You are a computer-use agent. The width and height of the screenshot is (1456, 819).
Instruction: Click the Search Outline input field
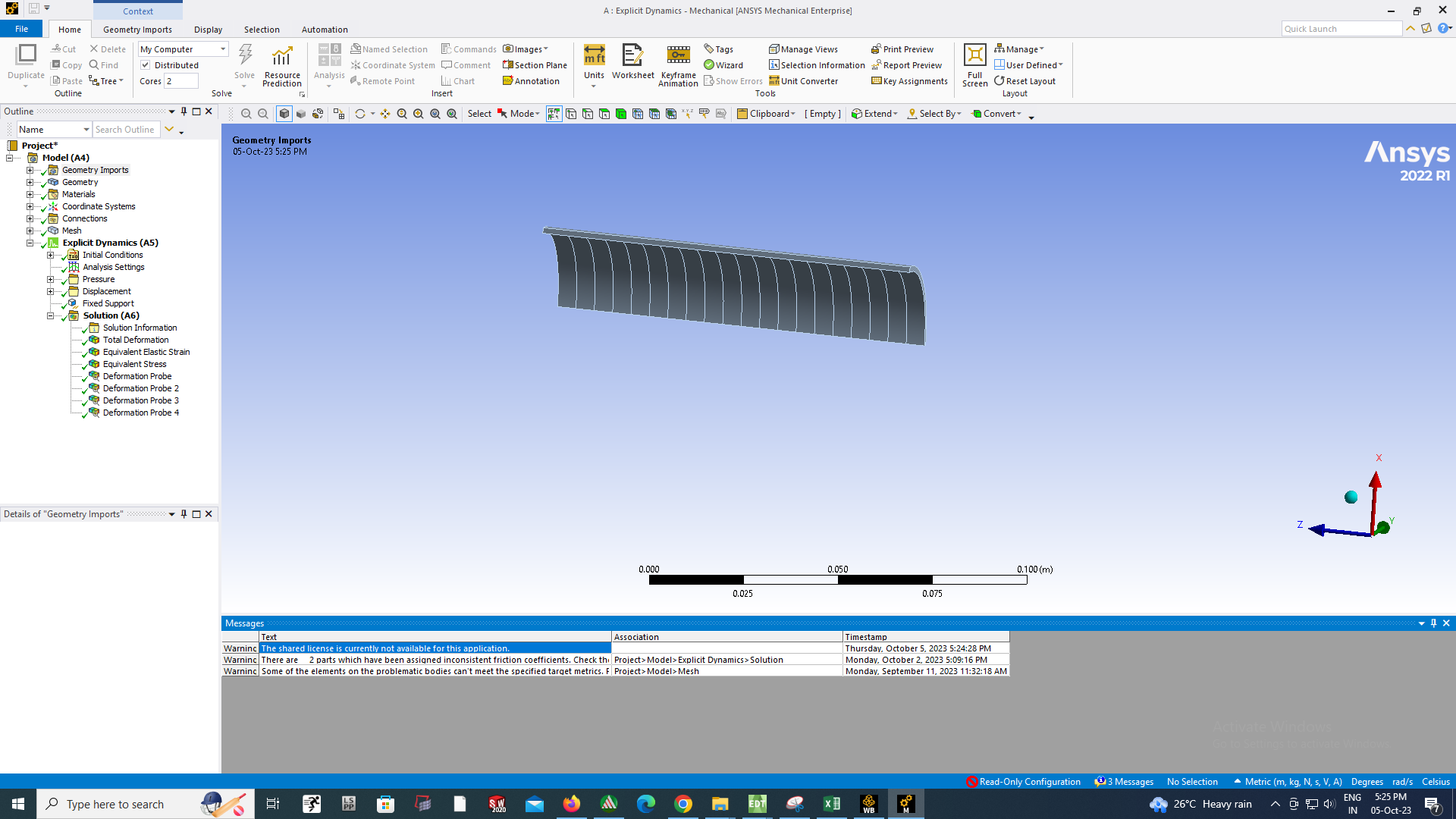(125, 130)
